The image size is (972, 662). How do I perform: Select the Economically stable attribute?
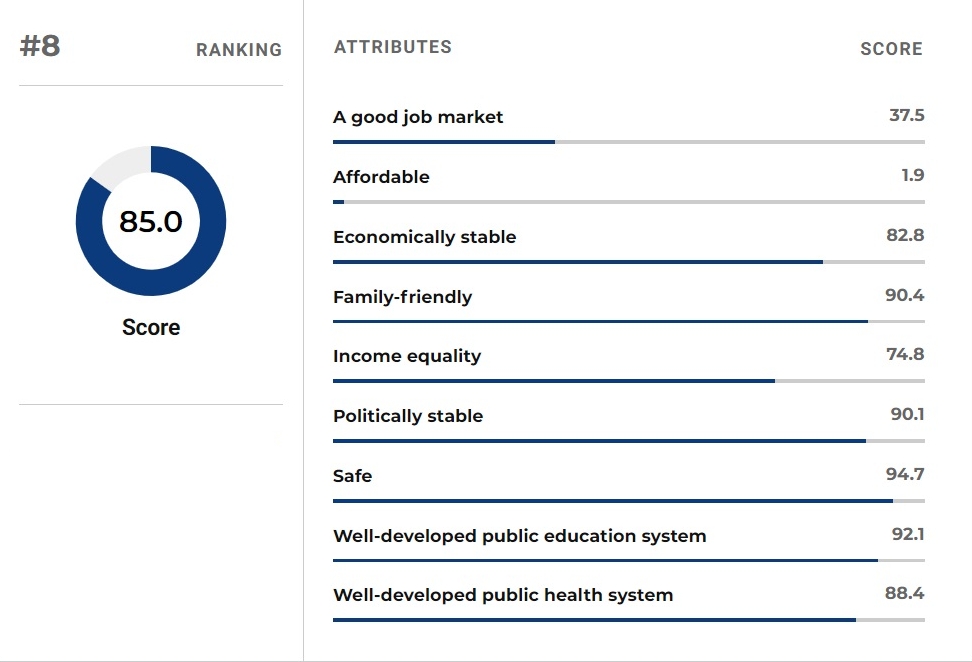coord(425,237)
